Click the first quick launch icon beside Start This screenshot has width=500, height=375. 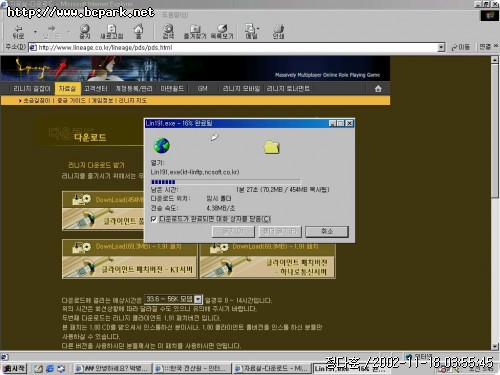point(38,368)
